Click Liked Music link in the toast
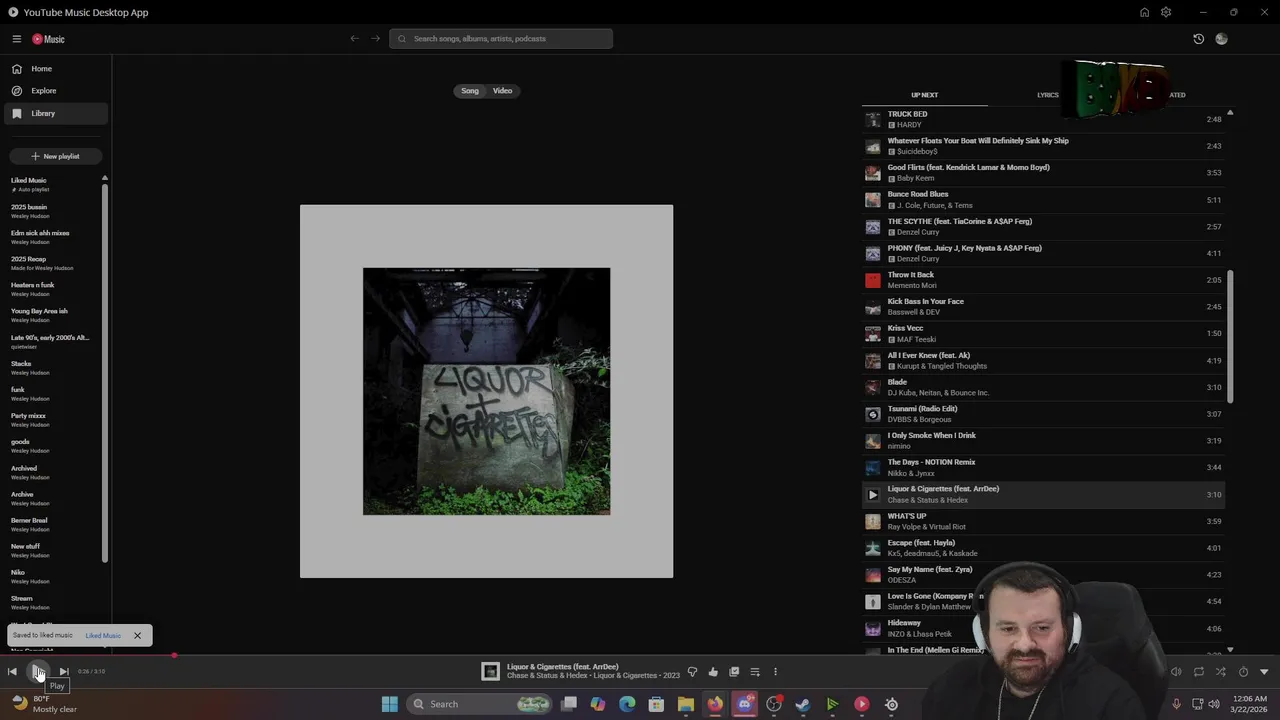The height and width of the screenshot is (720, 1280). pos(103,636)
